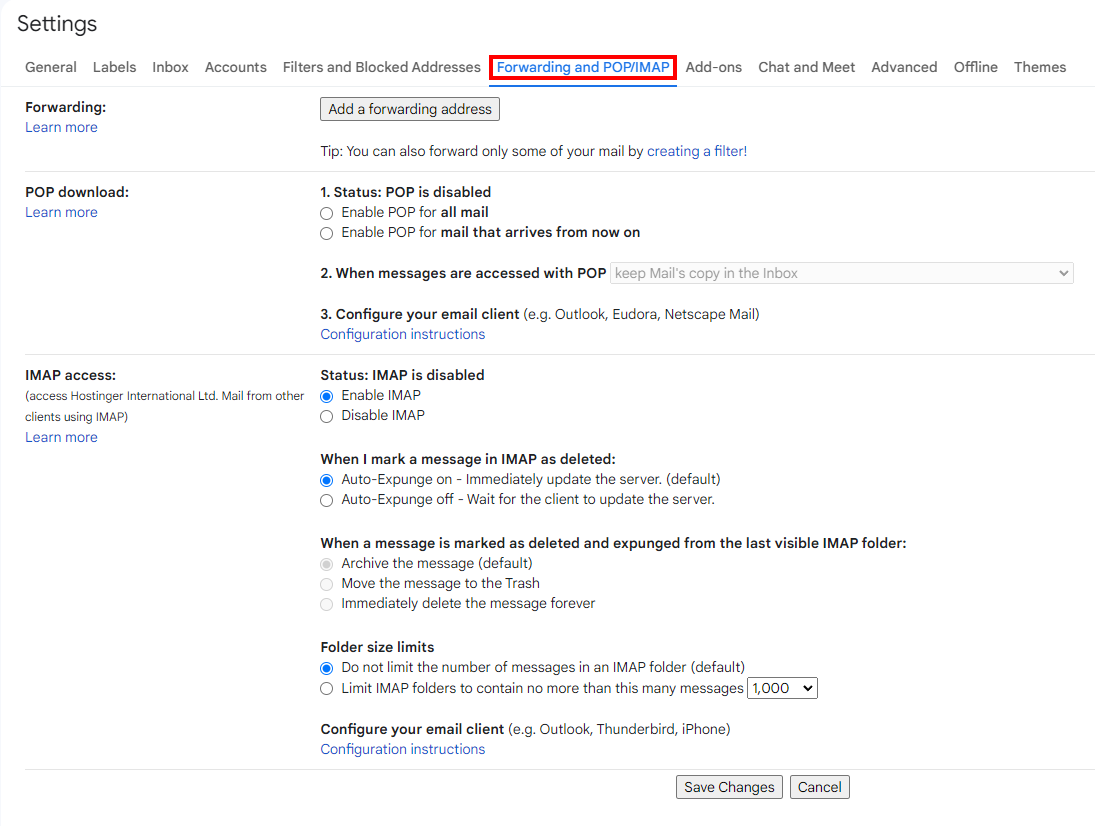Select Auto-Expunge on option
This screenshot has height=826, width=1095.
click(x=326, y=480)
